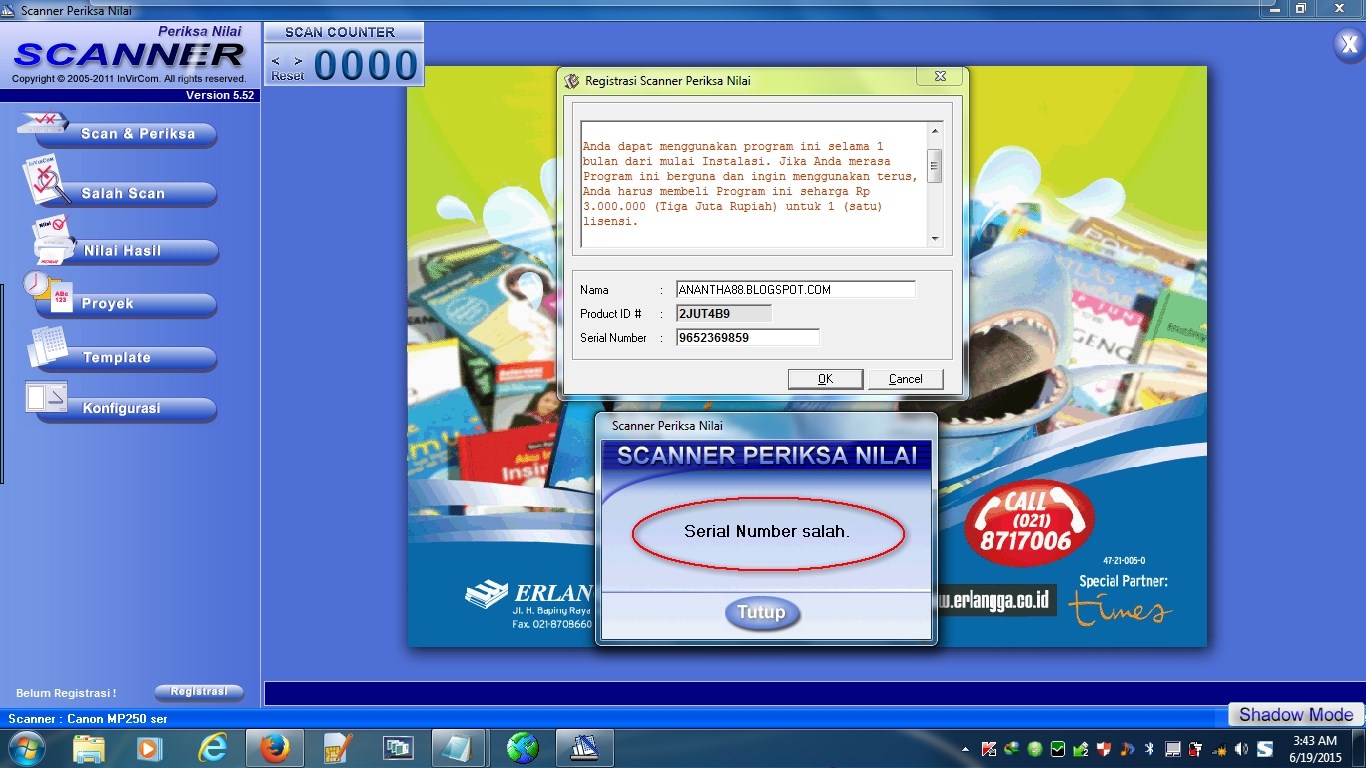Click the Version 5.52 label
The image size is (1366, 768).
coord(220,96)
